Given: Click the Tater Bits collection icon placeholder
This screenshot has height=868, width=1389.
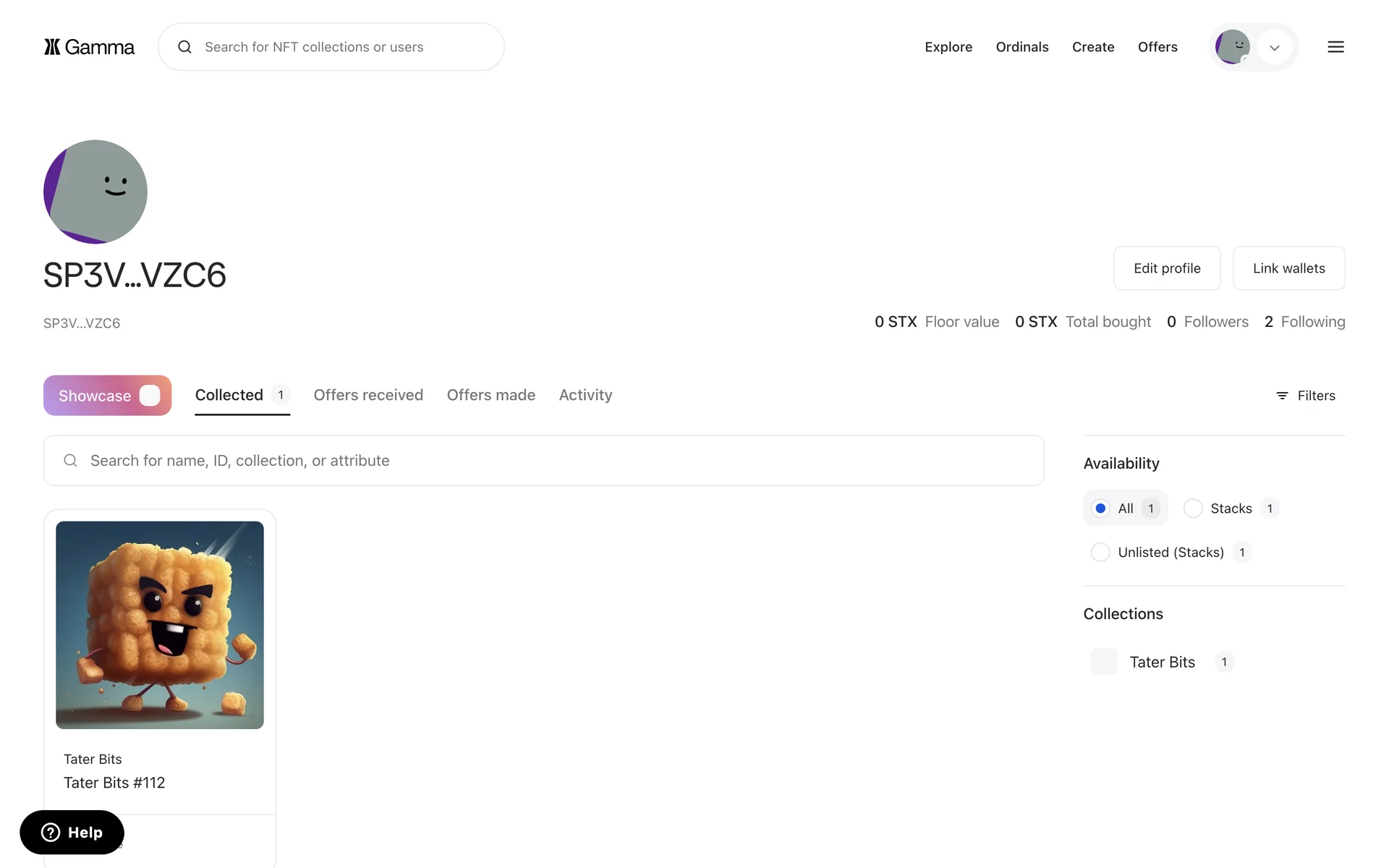Looking at the screenshot, I should (1104, 662).
